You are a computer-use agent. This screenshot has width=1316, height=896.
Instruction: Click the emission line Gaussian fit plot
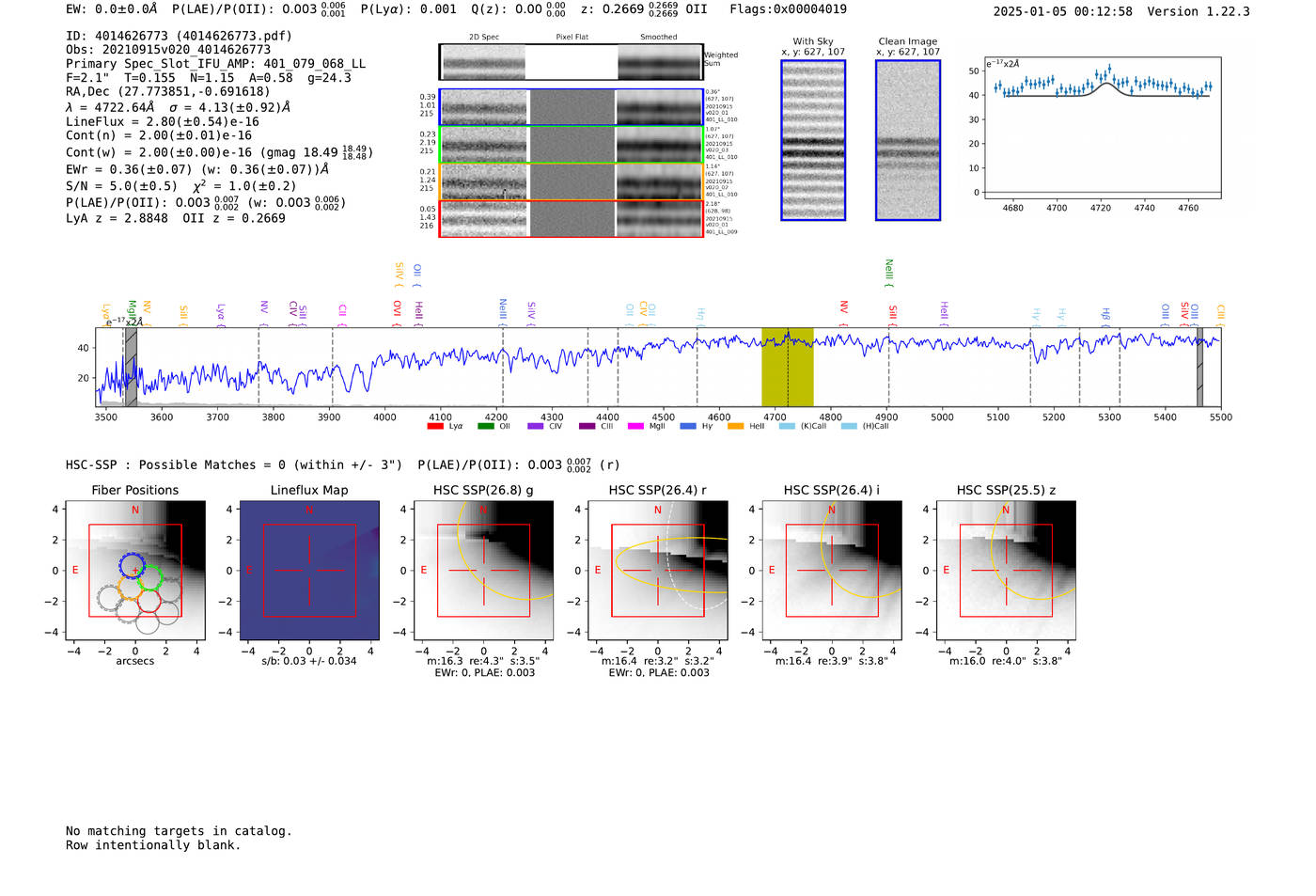[1102, 128]
